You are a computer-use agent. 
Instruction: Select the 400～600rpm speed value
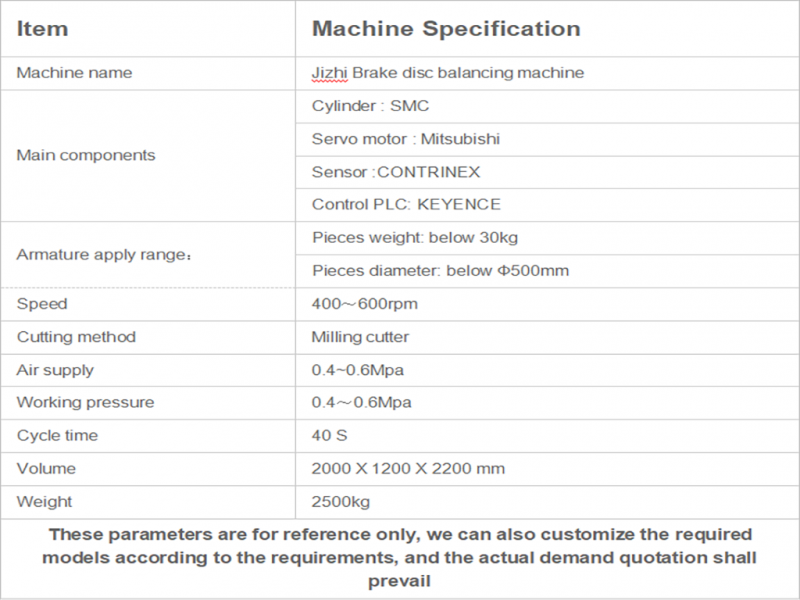click(363, 304)
